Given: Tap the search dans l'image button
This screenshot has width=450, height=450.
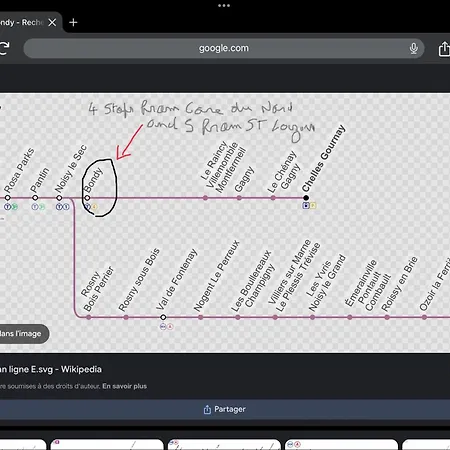Looking at the screenshot, I should [23, 334].
